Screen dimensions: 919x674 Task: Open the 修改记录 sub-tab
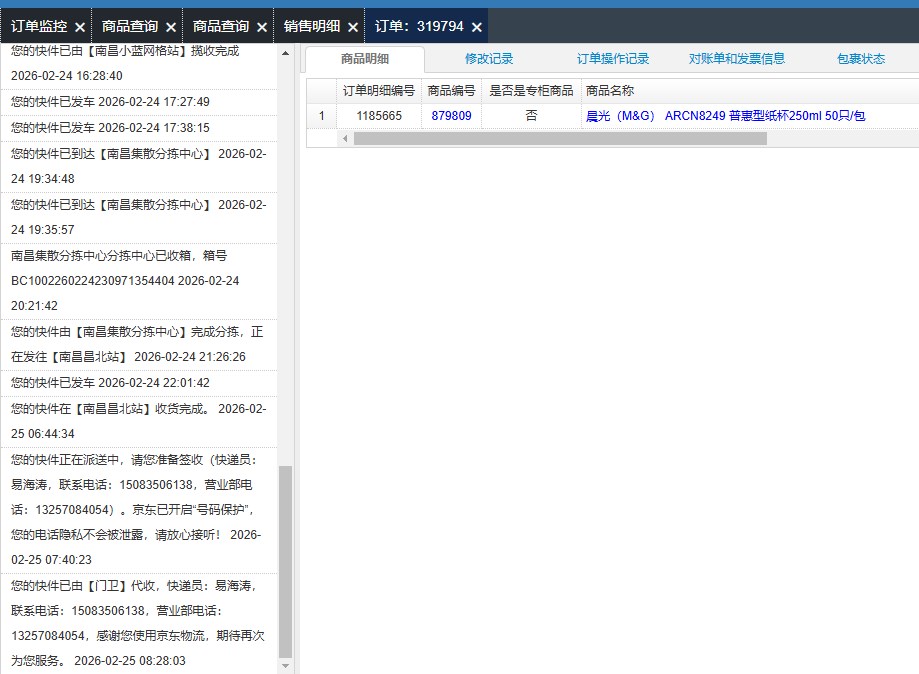[x=489, y=59]
